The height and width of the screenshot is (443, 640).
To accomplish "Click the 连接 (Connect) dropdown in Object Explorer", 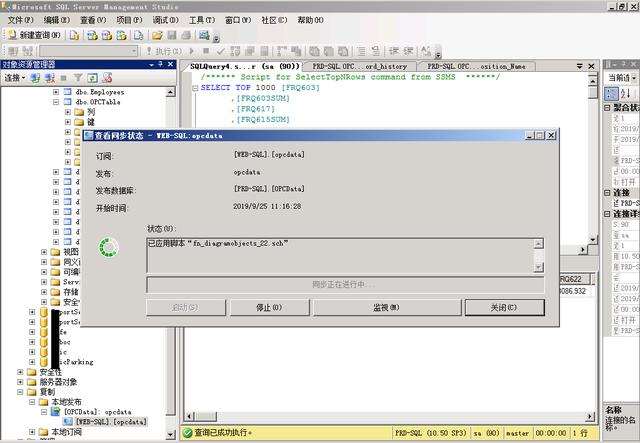I will click(13, 77).
